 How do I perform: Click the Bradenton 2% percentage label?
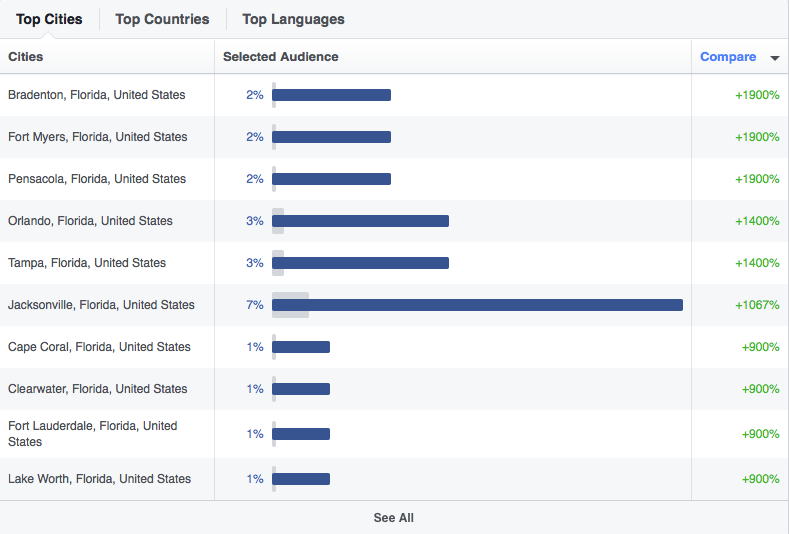coord(255,95)
